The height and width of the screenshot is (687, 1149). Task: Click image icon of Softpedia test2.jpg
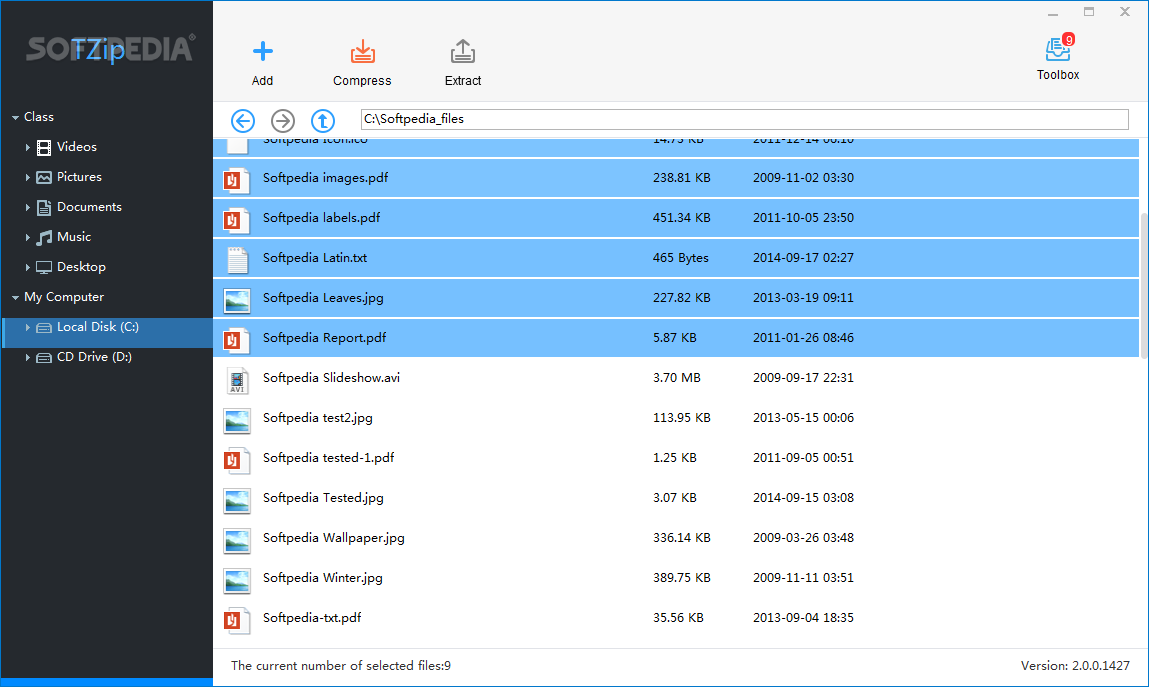(x=237, y=419)
